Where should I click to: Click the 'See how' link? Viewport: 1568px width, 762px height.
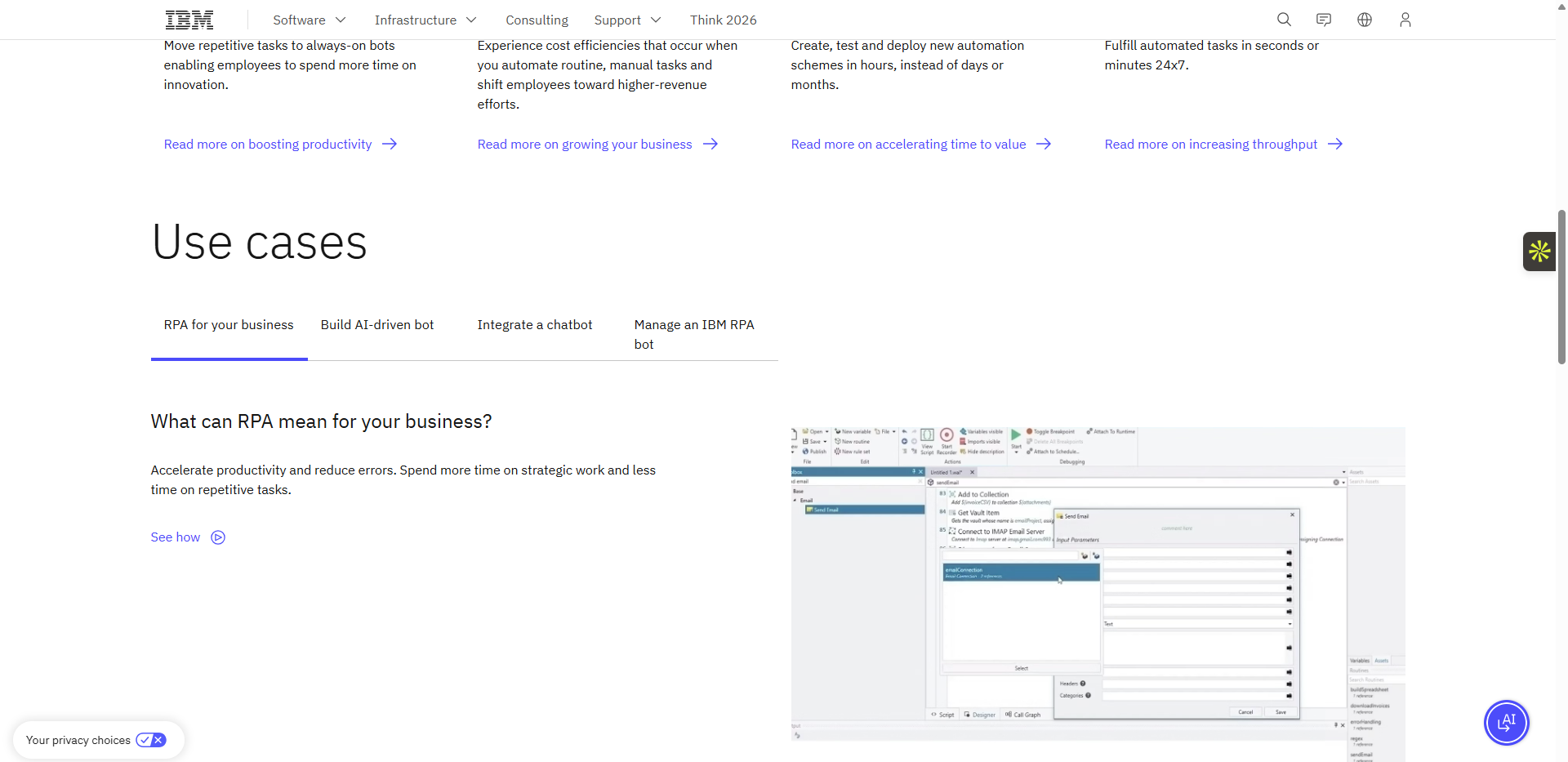click(175, 537)
